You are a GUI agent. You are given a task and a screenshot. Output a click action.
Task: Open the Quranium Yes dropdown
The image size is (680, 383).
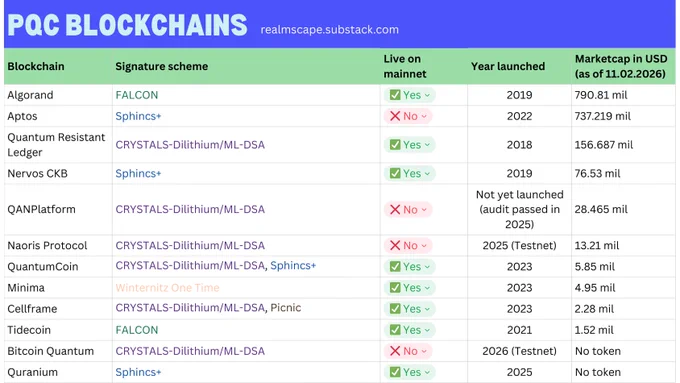409,372
